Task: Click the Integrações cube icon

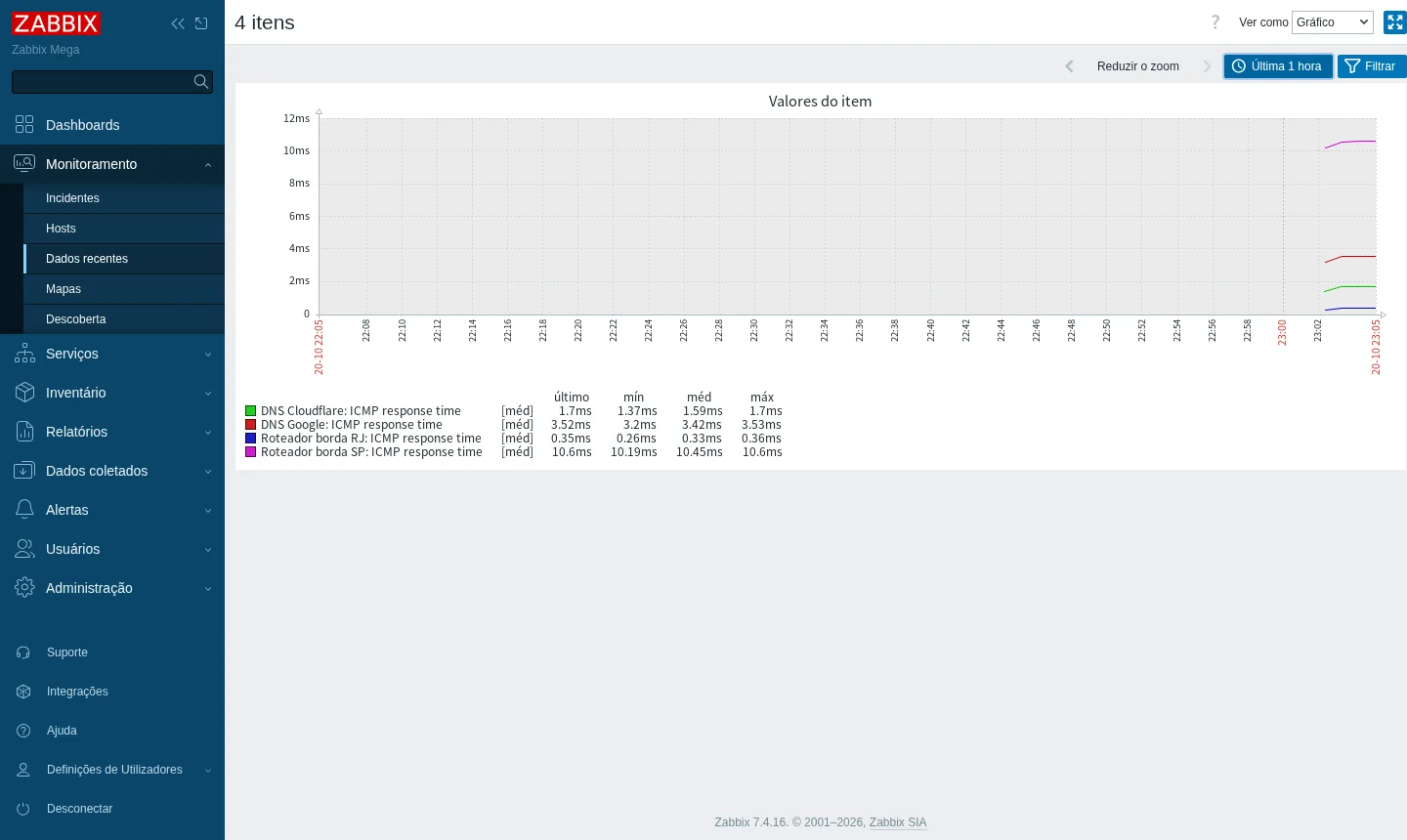Action: tap(23, 692)
